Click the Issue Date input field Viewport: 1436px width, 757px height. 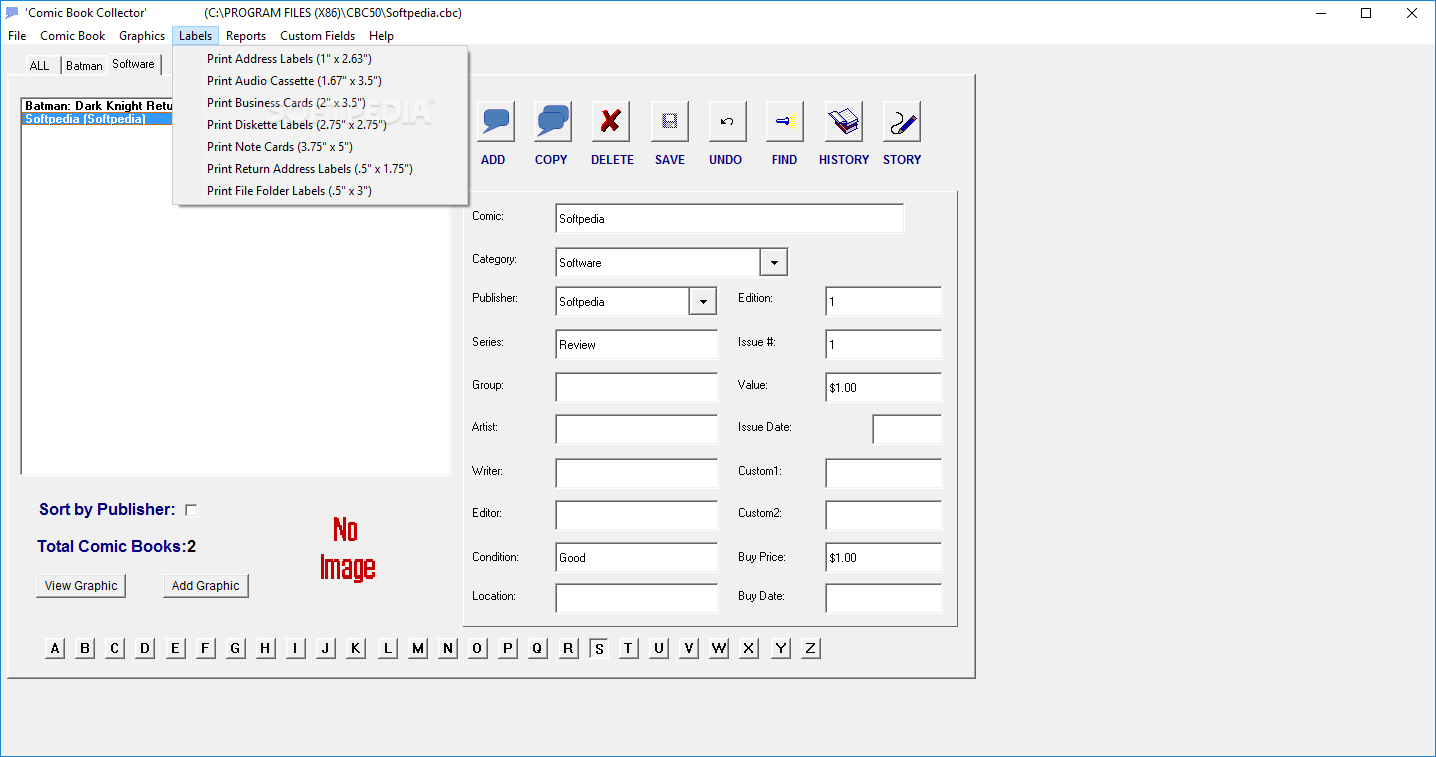[x=908, y=430]
